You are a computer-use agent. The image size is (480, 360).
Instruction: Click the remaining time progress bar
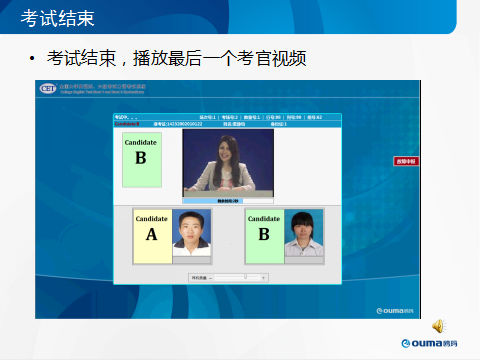tap(228, 201)
